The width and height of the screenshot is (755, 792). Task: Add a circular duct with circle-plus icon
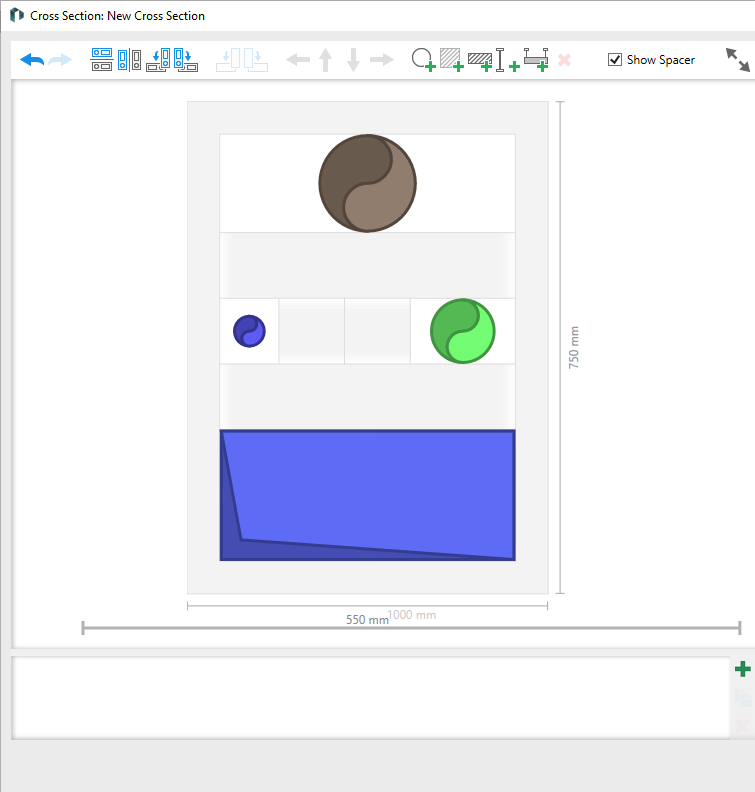coord(423,60)
